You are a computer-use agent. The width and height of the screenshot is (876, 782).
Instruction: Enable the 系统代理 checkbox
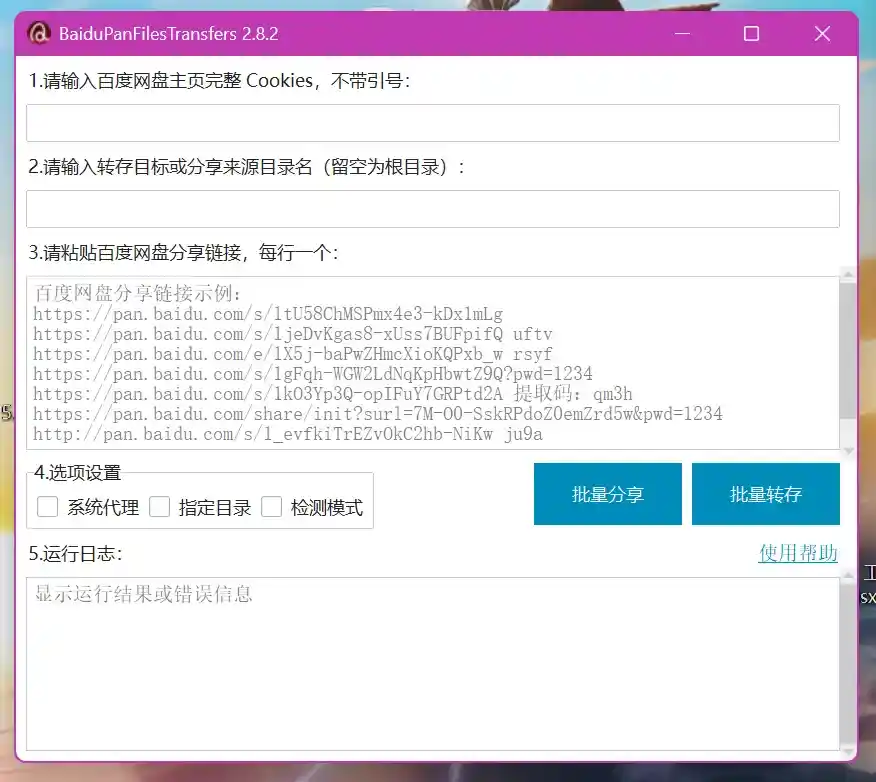47,507
